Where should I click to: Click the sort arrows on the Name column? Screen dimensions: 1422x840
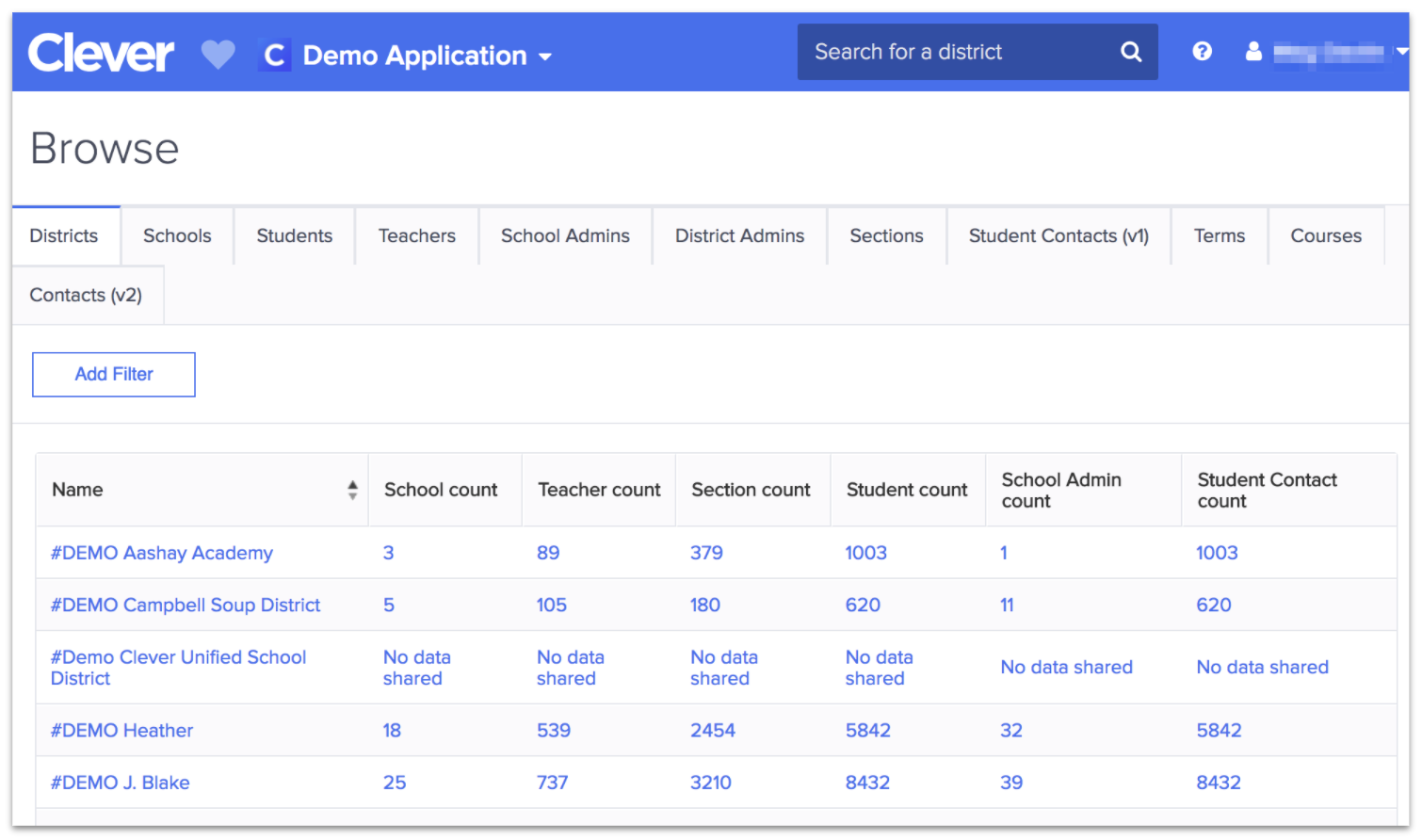click(352, 489)
